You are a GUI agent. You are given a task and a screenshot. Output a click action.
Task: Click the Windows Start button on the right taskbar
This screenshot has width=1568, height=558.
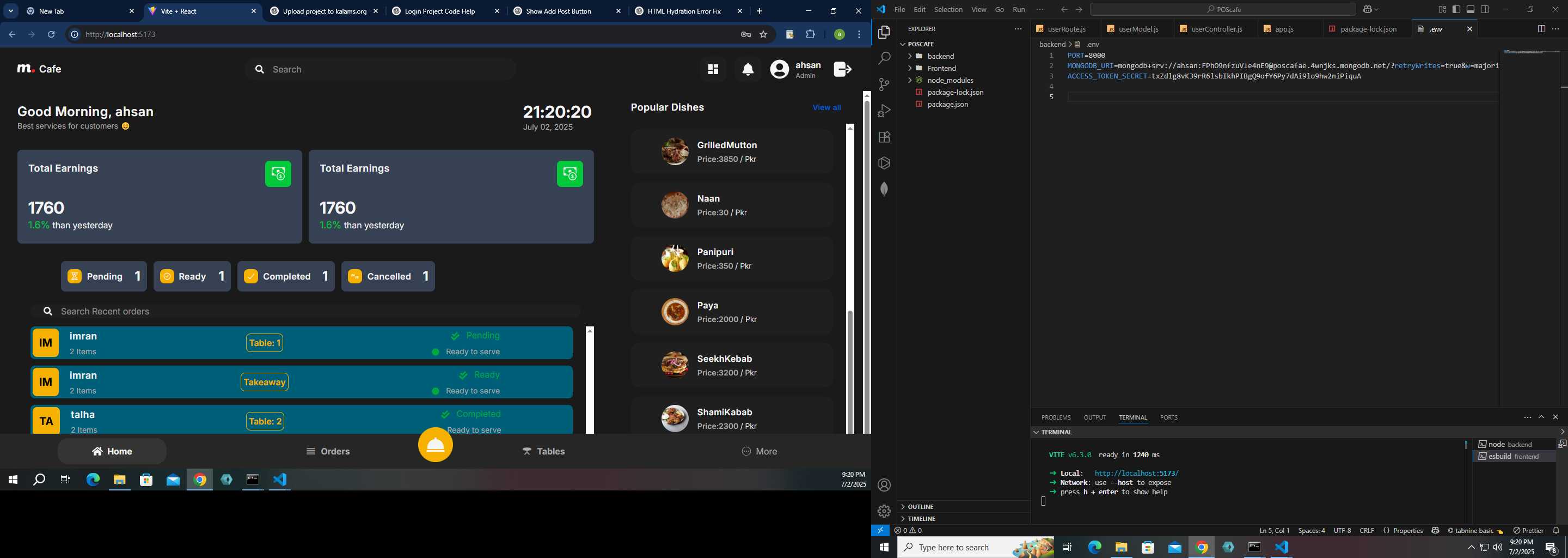(884, 547)
